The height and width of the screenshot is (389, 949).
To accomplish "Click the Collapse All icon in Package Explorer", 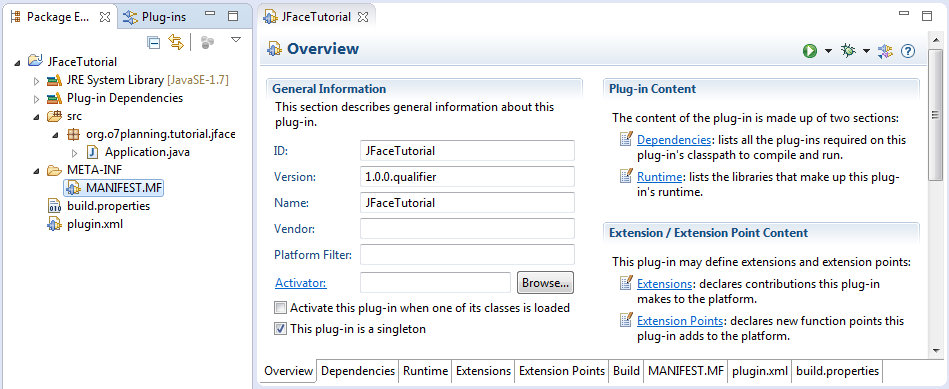I will pos(154,42).
